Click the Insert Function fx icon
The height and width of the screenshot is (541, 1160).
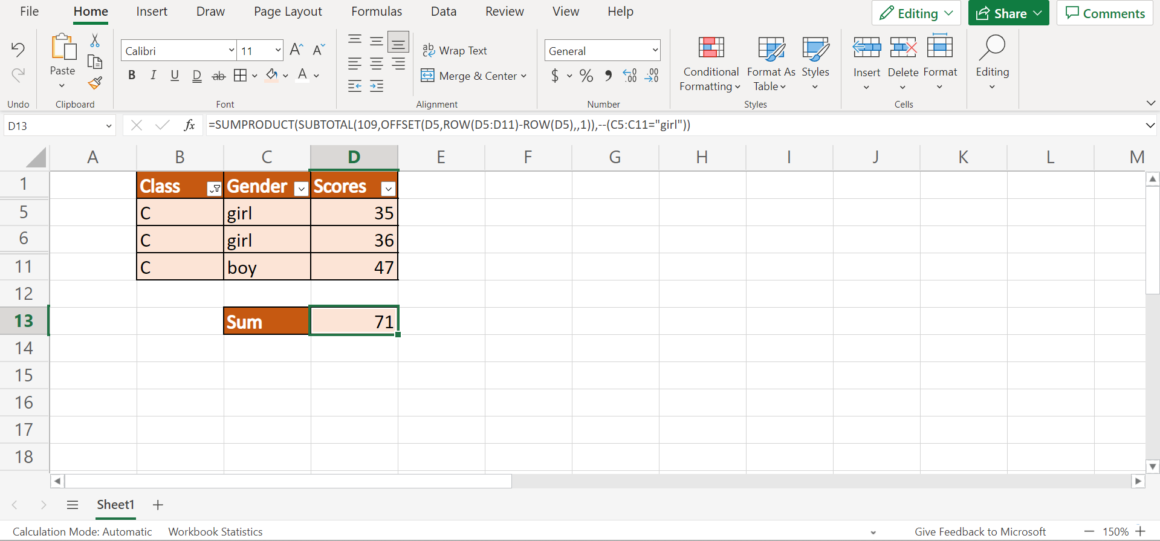coord(189,125)
